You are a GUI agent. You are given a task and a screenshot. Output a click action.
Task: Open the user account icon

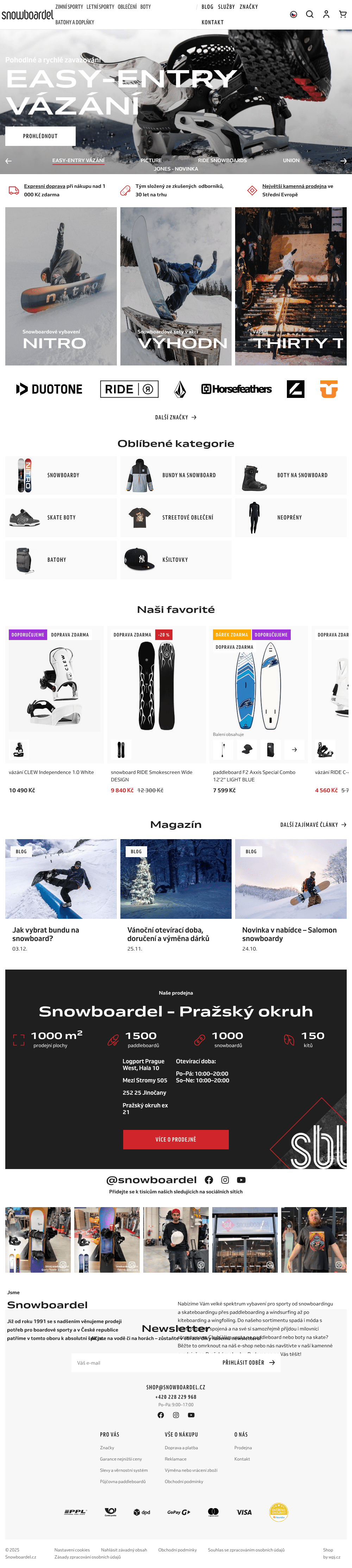pos(326,14)
